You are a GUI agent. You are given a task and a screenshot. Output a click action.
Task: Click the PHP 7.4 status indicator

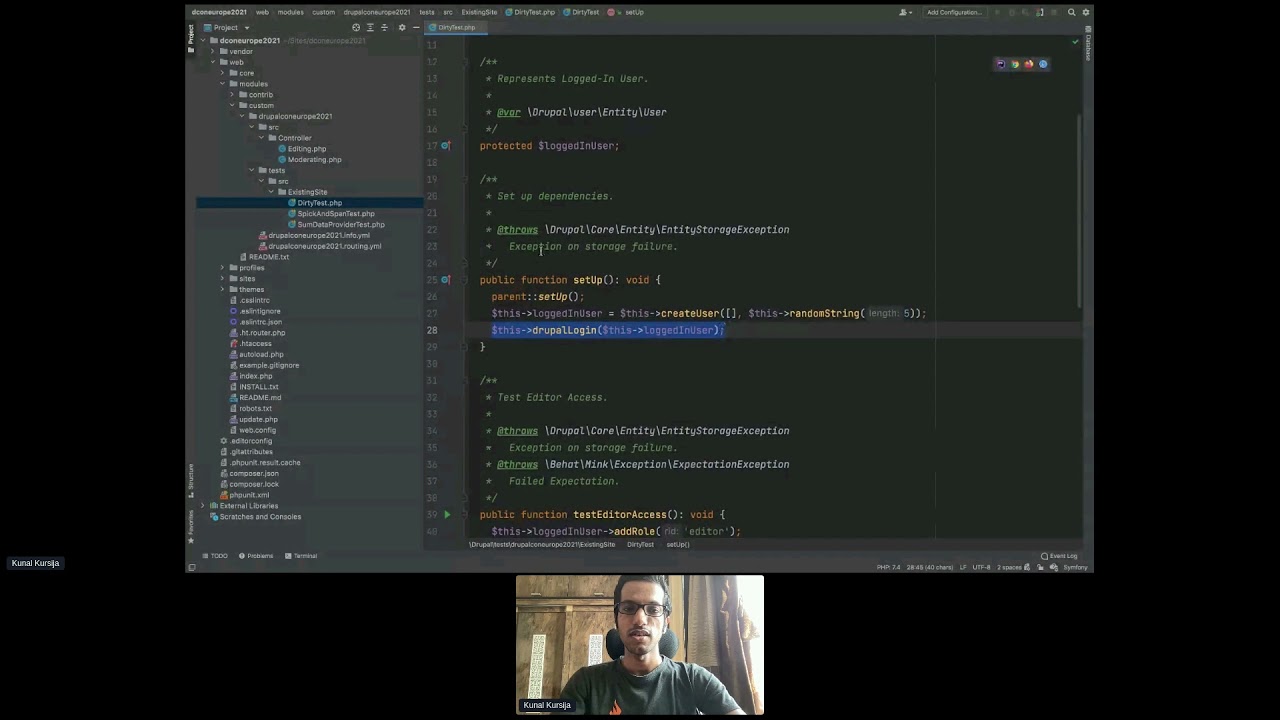pos(888,567)
